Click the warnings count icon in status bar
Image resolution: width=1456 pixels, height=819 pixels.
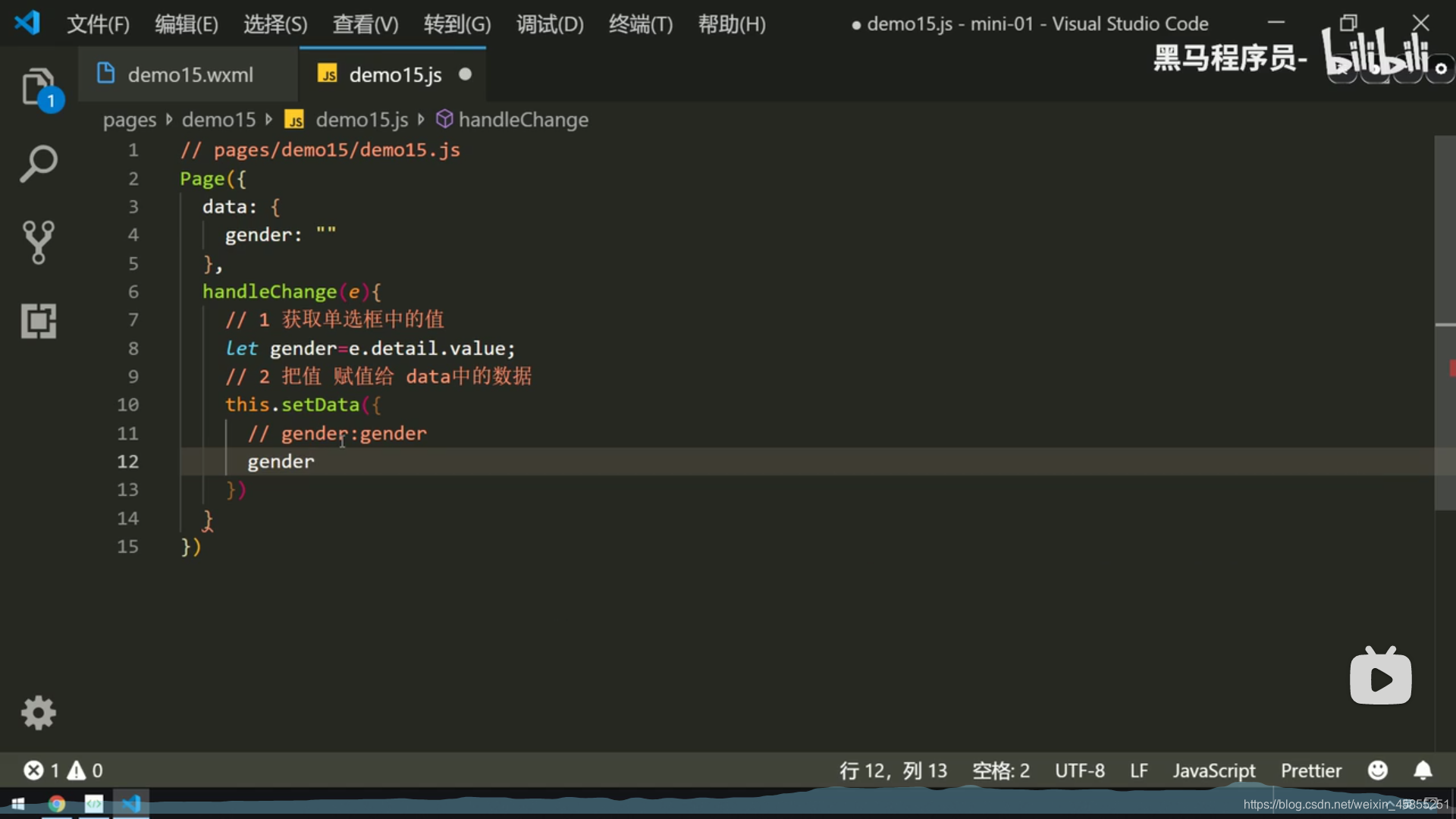coord(77,770)
